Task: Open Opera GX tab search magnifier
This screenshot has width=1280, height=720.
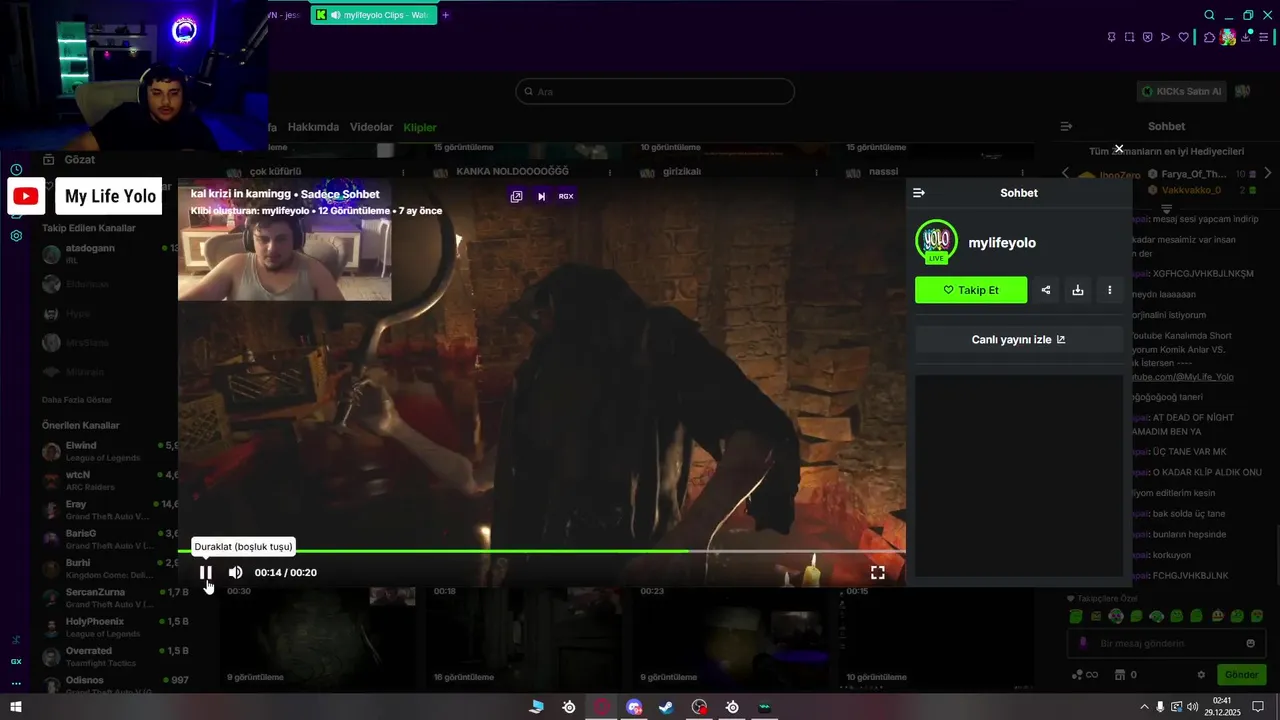Action: coord(1209,15)
